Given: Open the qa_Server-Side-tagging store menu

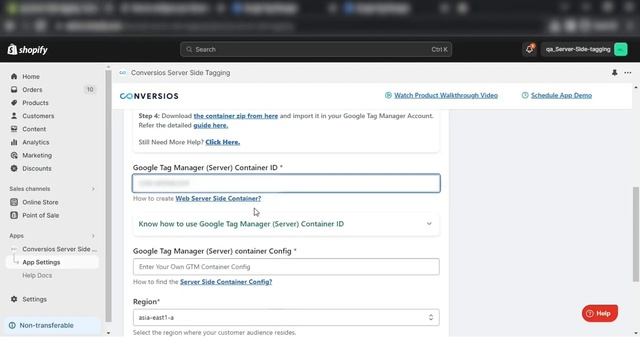Looking at the screenshot, I should [584, 49].
